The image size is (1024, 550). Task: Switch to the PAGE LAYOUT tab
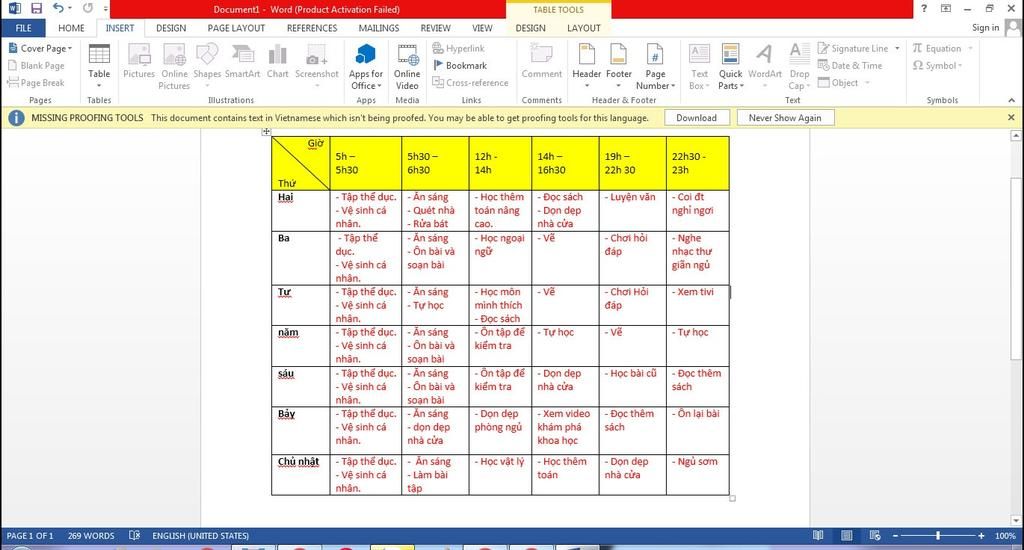[x=236, y=28]
